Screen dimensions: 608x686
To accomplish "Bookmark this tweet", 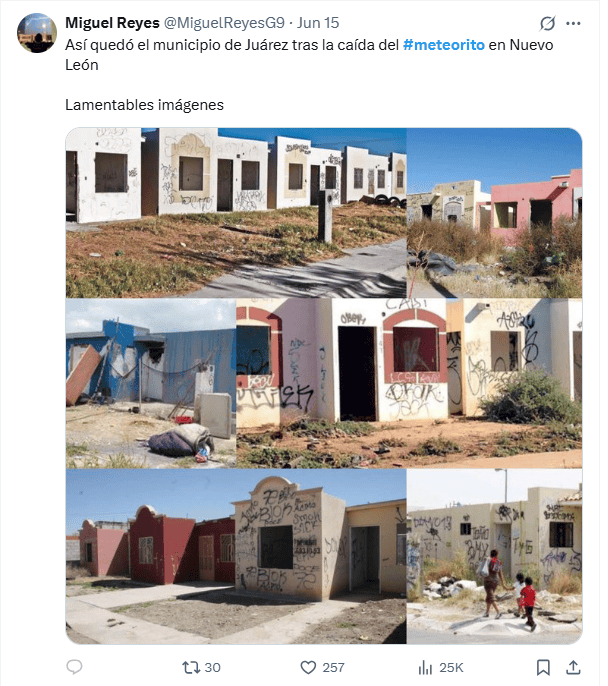I will click(543, 667).
